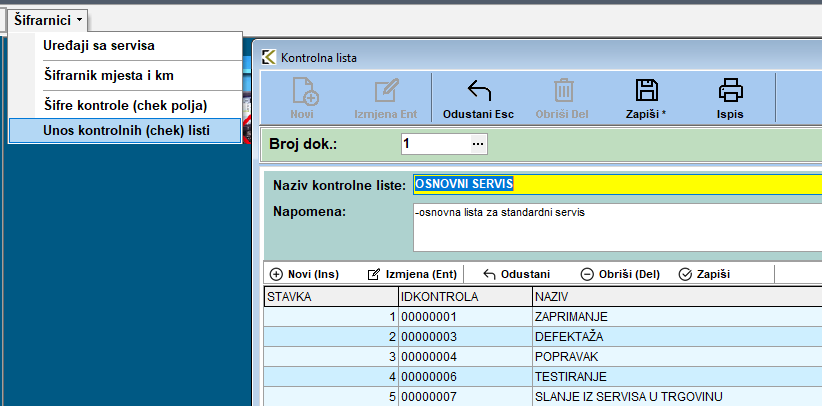
Task: Choose Unos kontrolnih (chek) listi
Action: [x=125, y=131]
